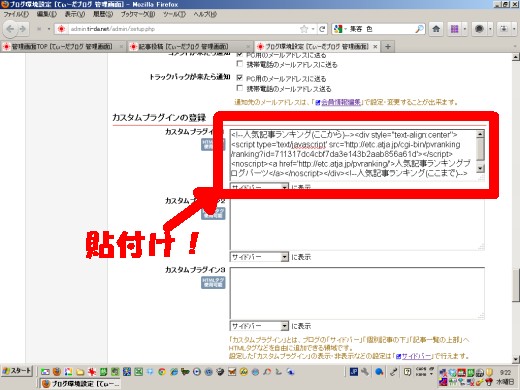This screenshot has height=390, width=520.
Task: Click HTML tag badge under Custom Plugin 3
Action: pyautogui.click(x=213, y=282)
